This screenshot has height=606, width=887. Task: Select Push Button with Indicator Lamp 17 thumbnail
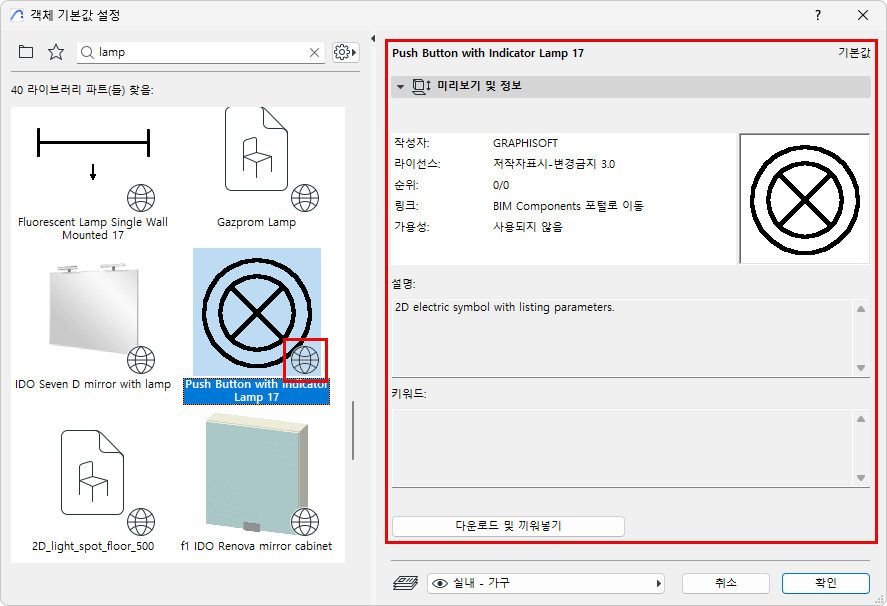[257, 312]
